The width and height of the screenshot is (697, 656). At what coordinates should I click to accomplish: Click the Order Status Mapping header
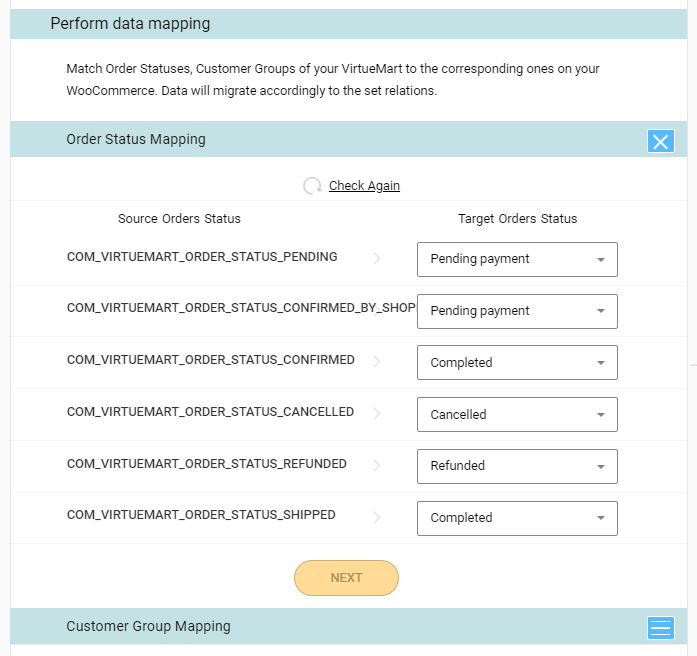coord(348,139)
